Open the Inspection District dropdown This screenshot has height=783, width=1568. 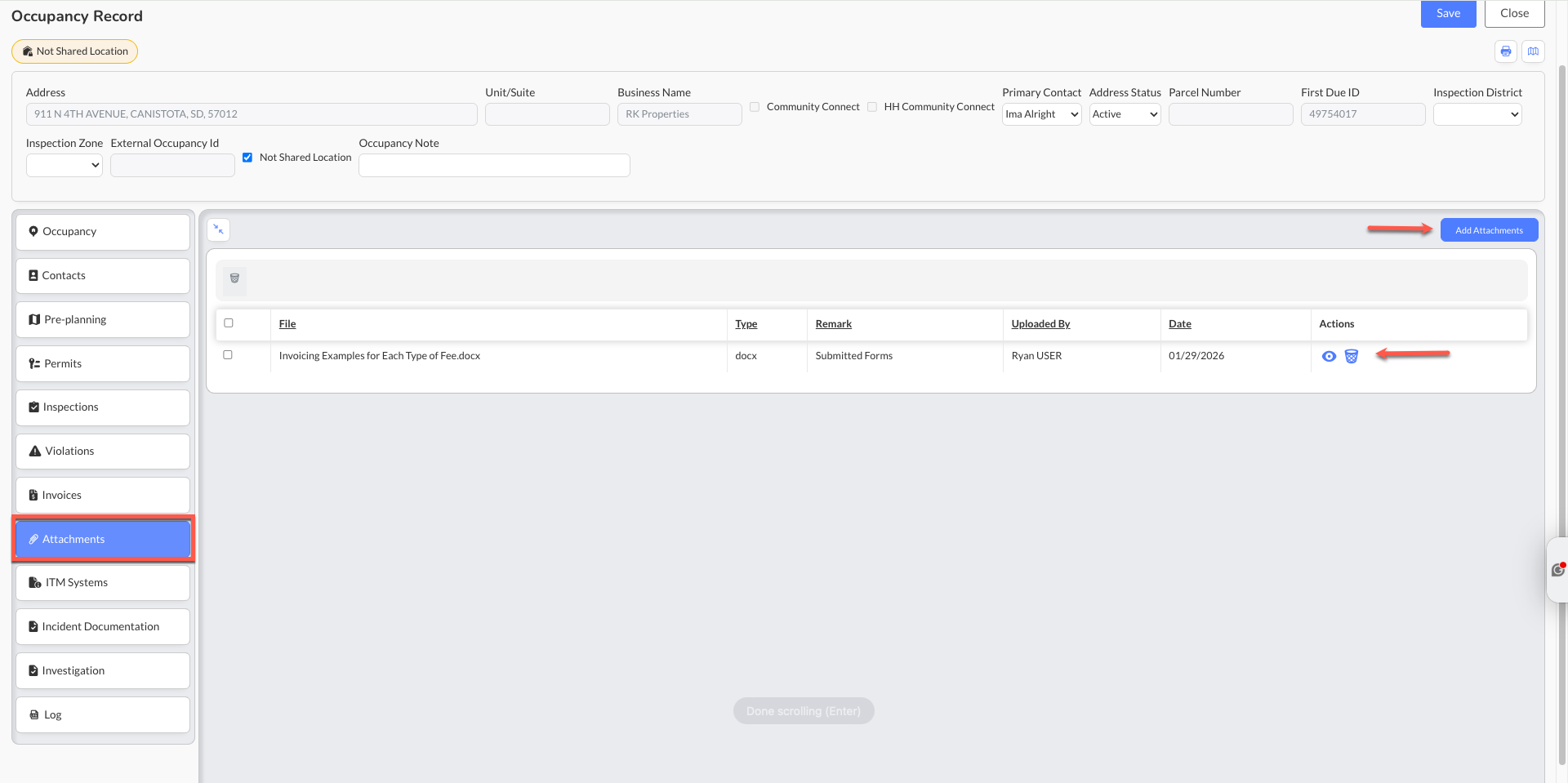pos(1477,114)
